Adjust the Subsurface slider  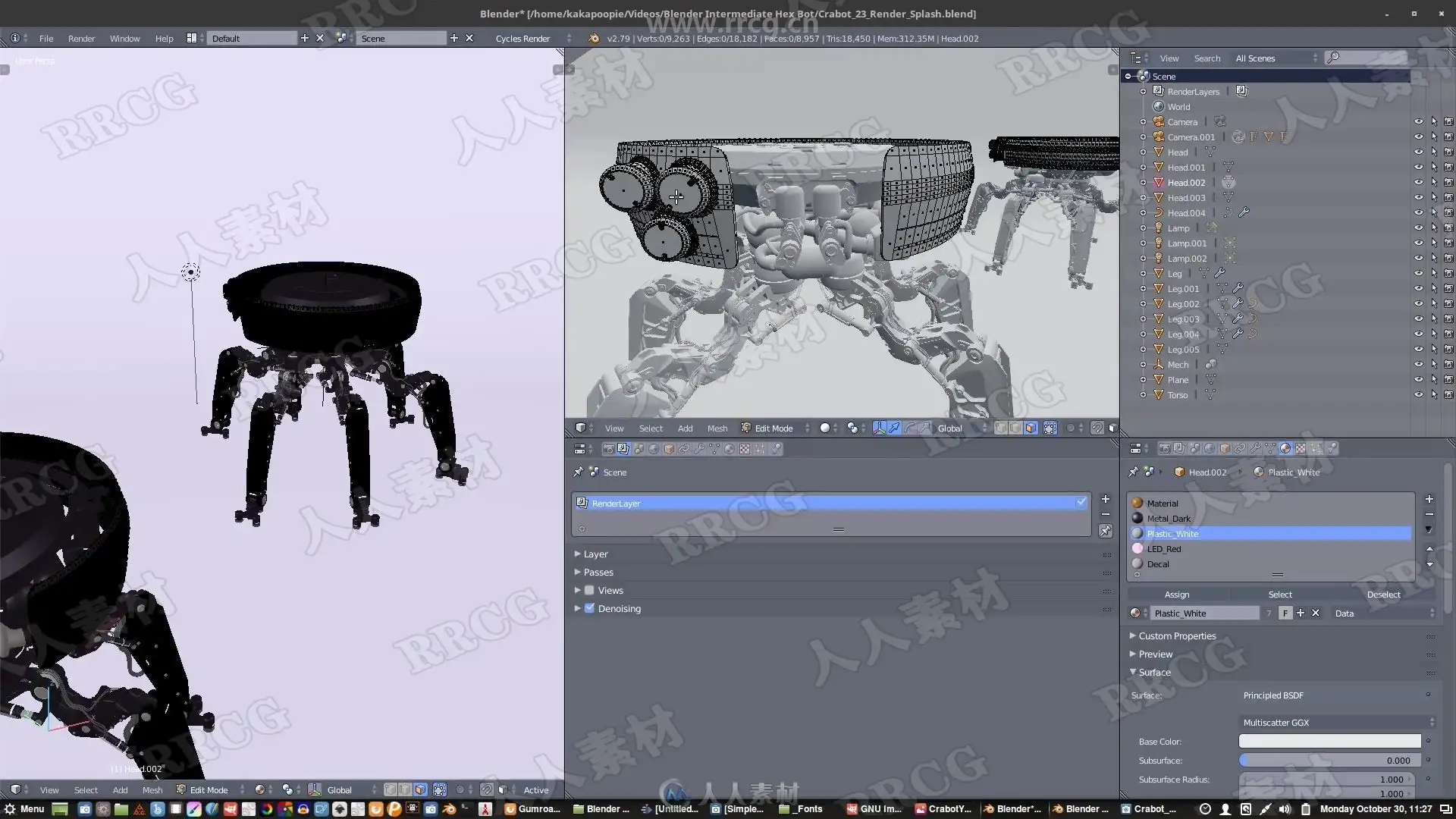[1329, 760]
